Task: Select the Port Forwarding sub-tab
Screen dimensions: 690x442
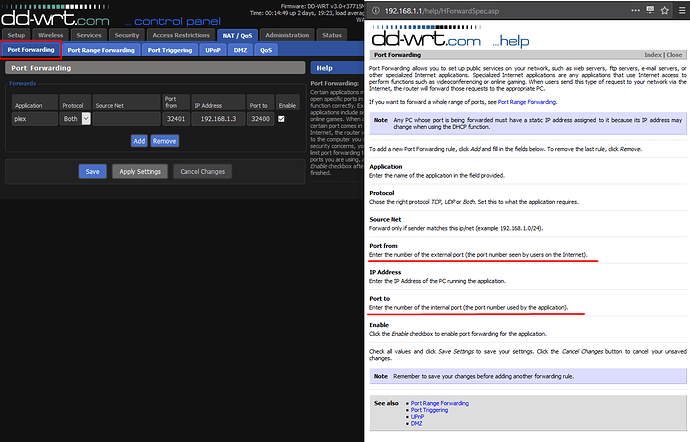Action: tap(31, 50)
